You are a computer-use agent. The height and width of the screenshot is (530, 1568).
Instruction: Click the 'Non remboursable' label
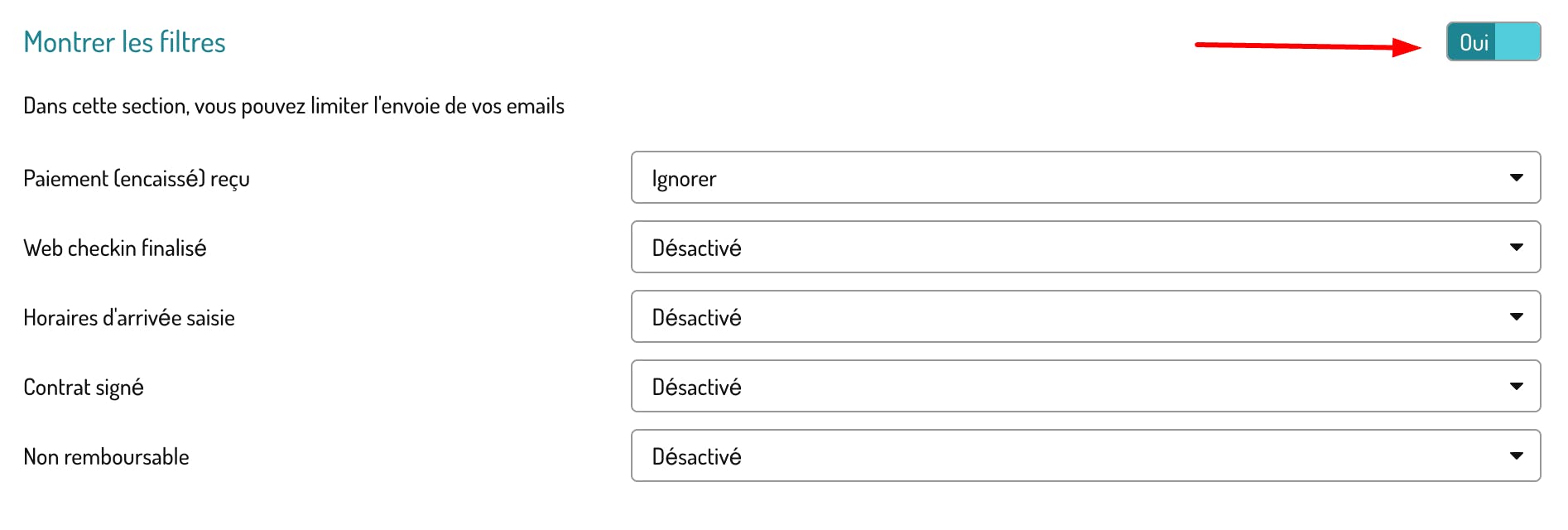(106, 457)
